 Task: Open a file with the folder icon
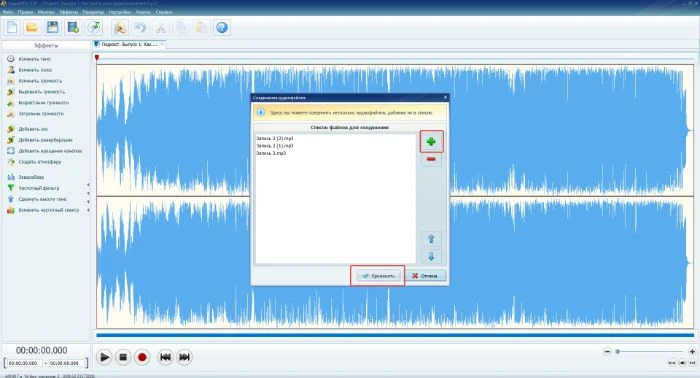[32, 28]
